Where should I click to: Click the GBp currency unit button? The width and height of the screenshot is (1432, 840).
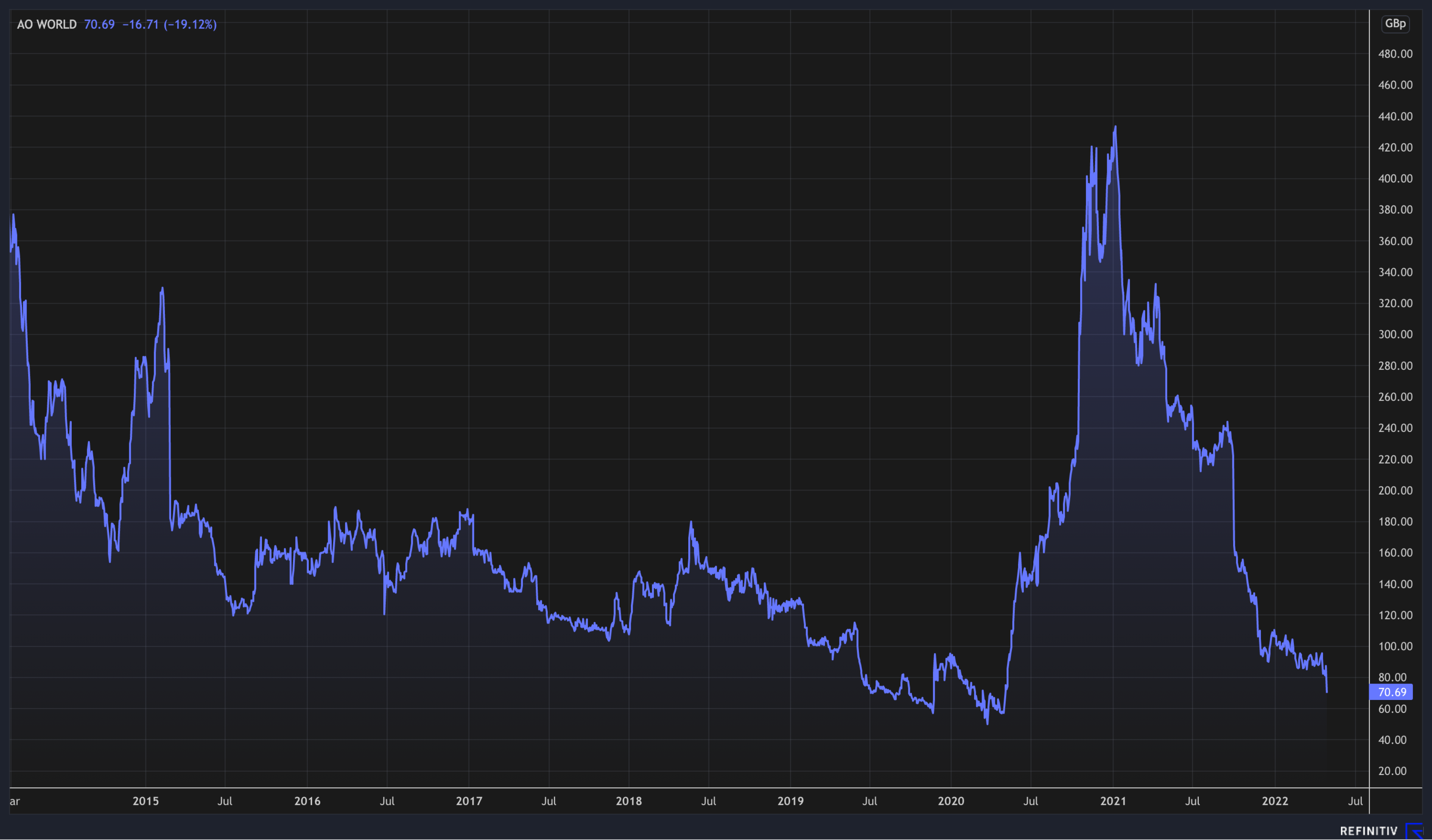pos(1395,24)
